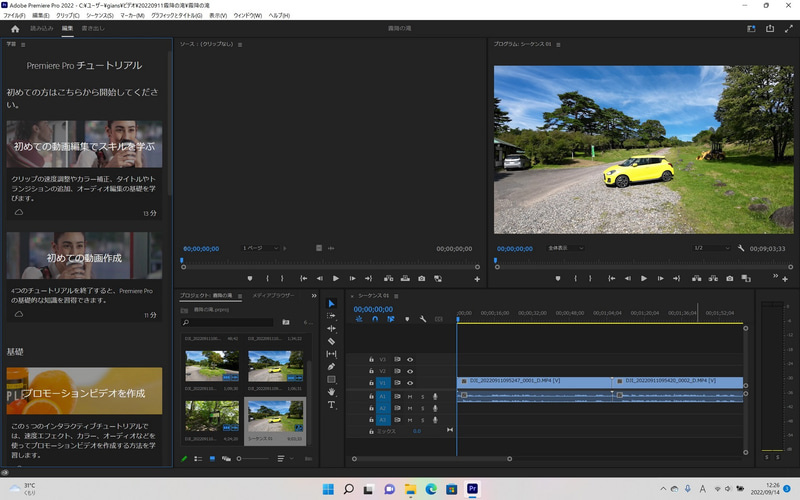Select the Hand tool in the tools panel
The image size is (800, 500).
pyautogui.click(x=331, y=392)
